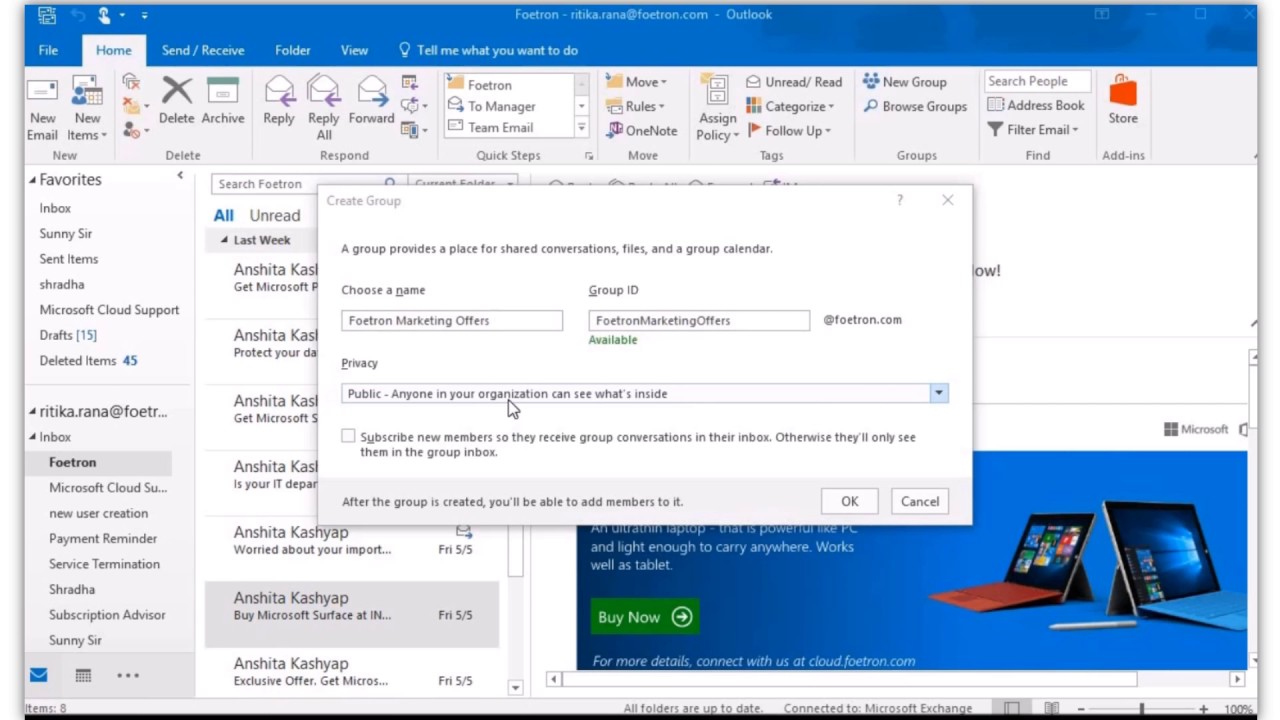Viewport: 1280px width, 720px height.
Task: Click OK in Create Group dialog
Action: pyautogui.click(x=849, y=501)
